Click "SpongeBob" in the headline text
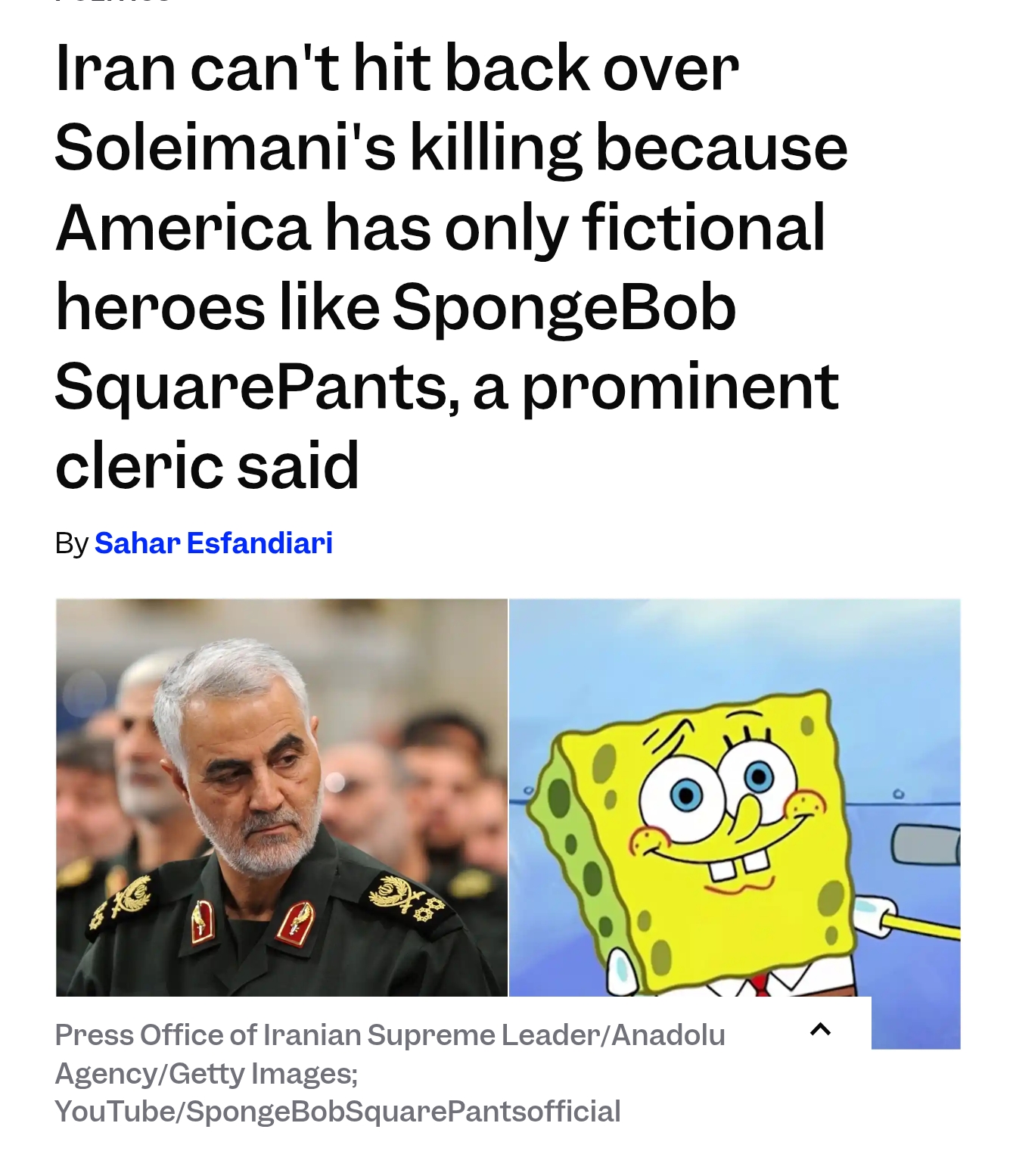Viewport: 1013px width, 1176px height. coord(564,307)
